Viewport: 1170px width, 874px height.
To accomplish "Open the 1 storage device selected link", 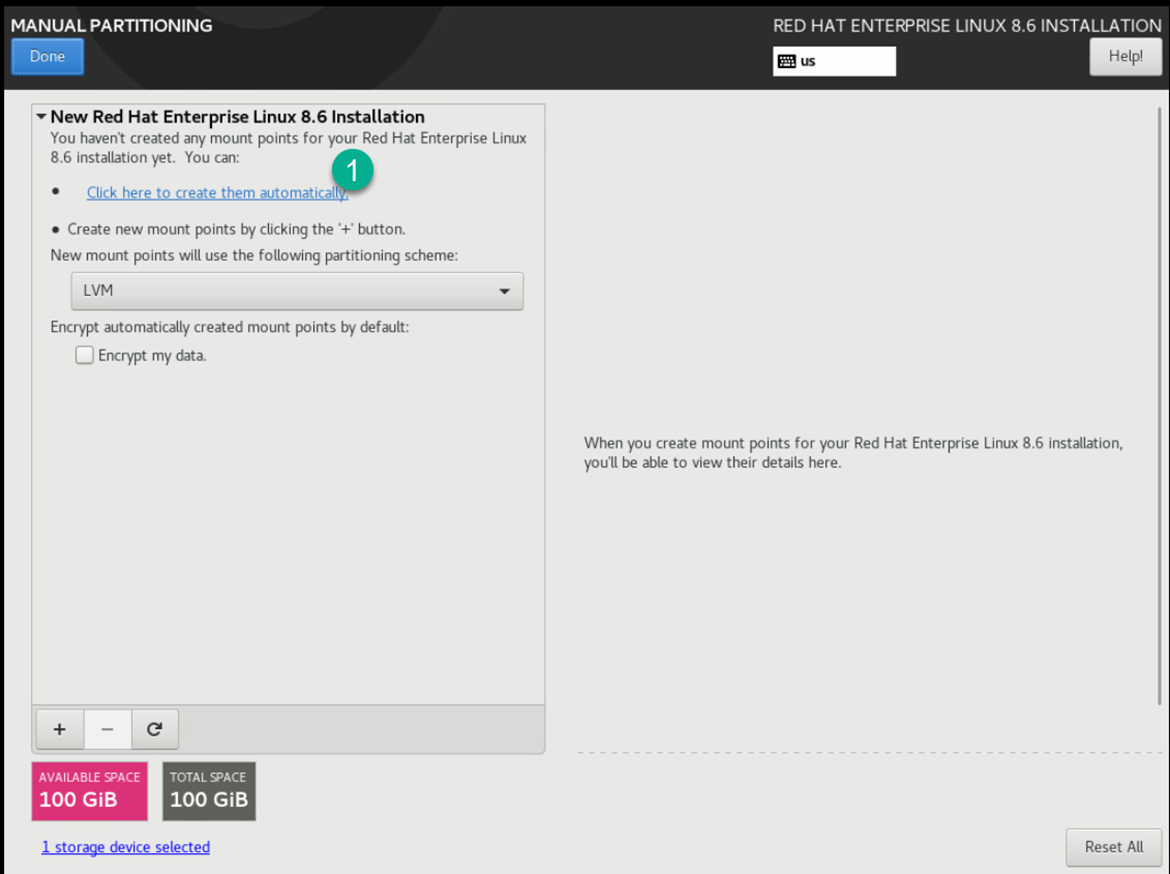I will [125, 847].
